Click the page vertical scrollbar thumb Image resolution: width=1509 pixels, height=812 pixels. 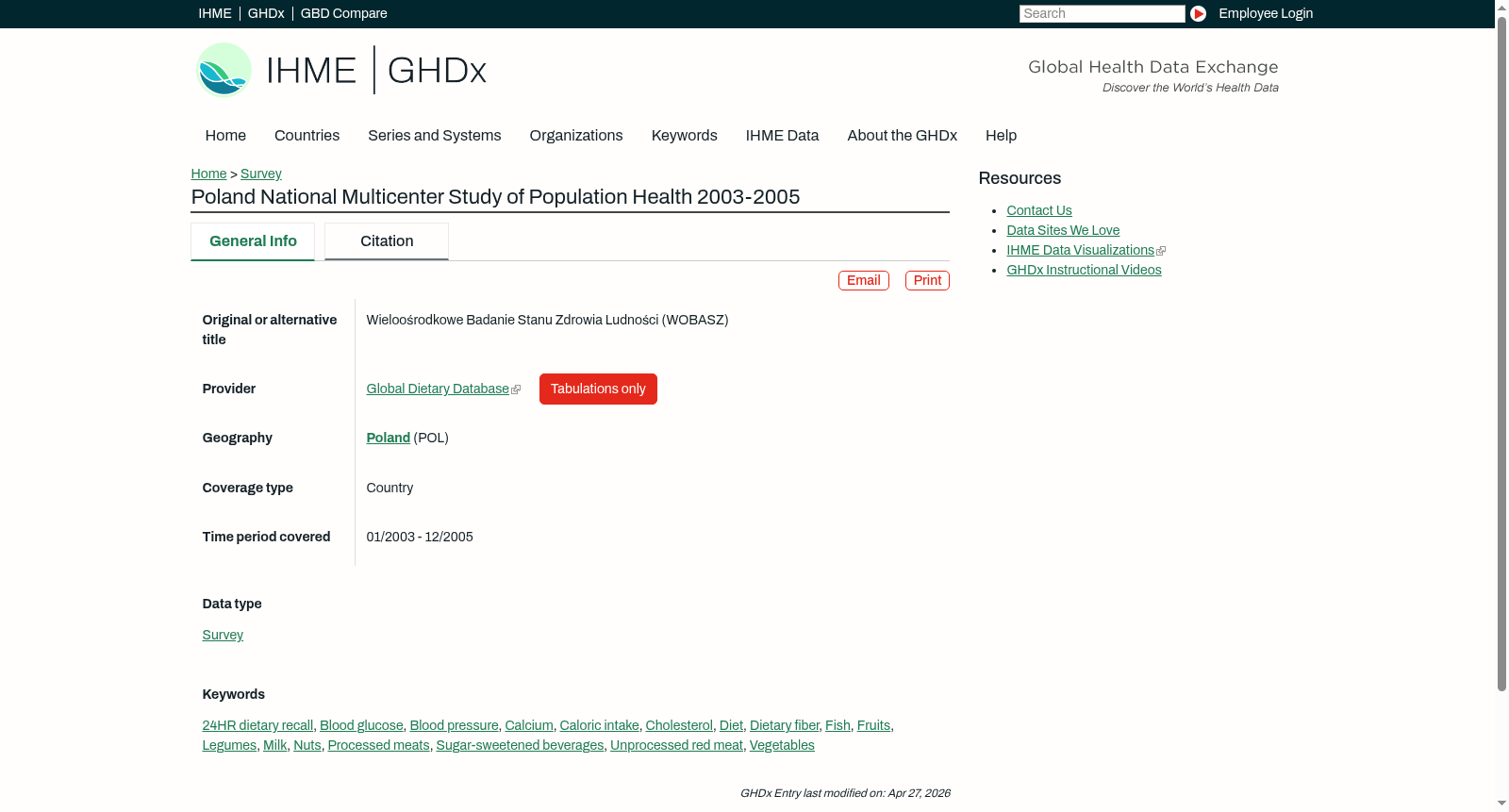(1501, 354)
